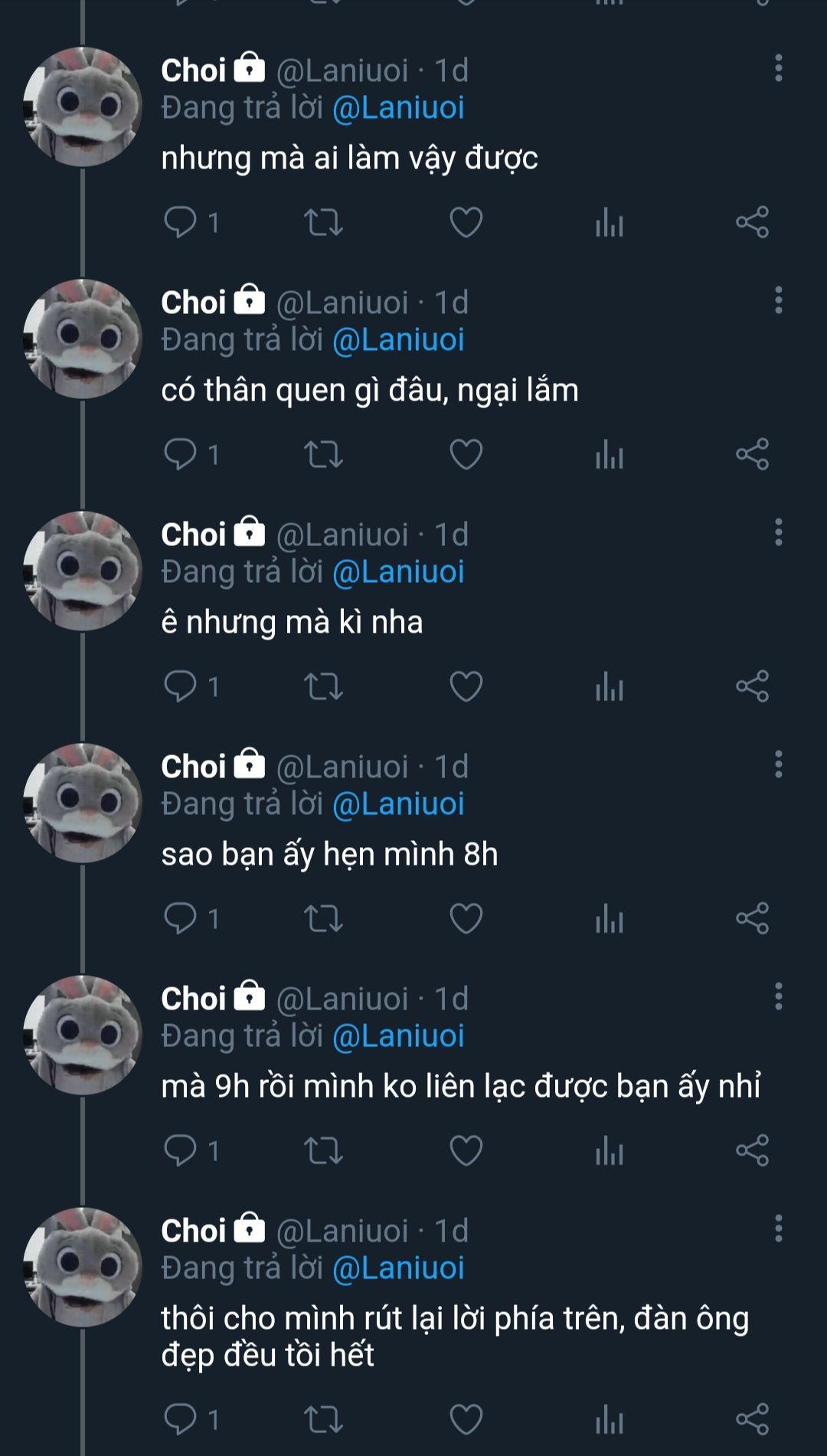Screen dimensions: 827x1456
Task: Retweet the "thôi cho mình rút lại" tweet
Action: [x=323, y=1419]
